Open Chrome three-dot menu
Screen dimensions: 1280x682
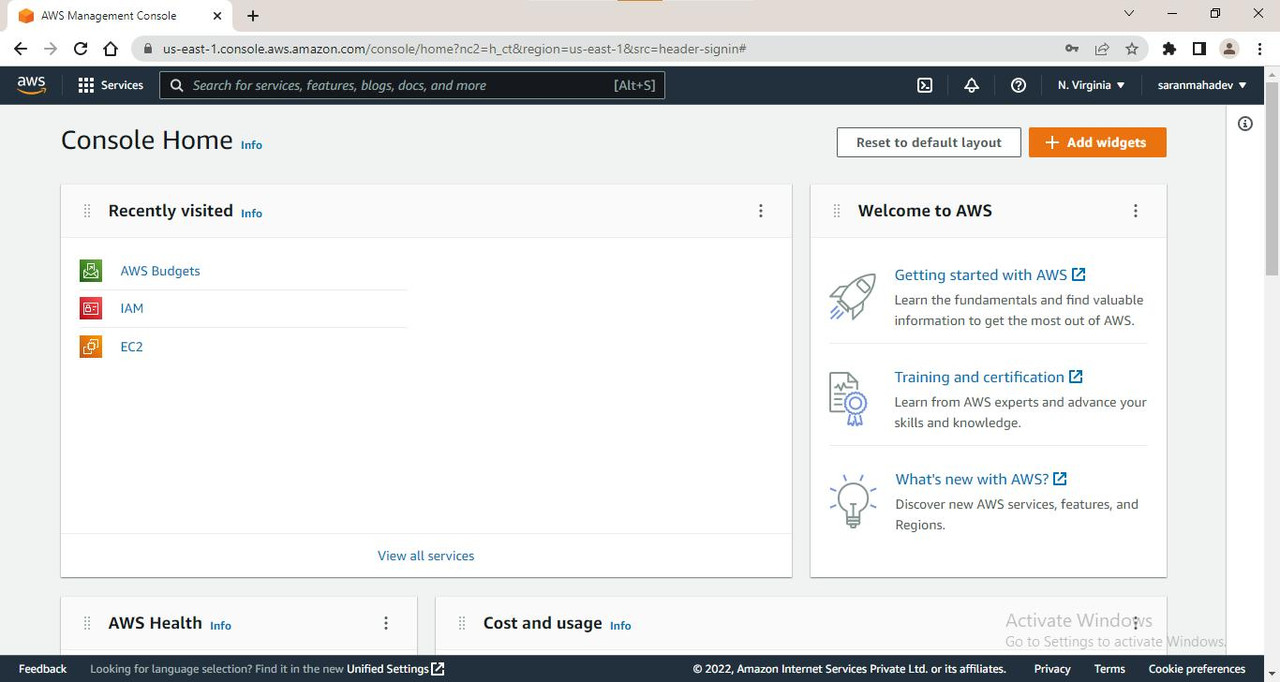1260,48
